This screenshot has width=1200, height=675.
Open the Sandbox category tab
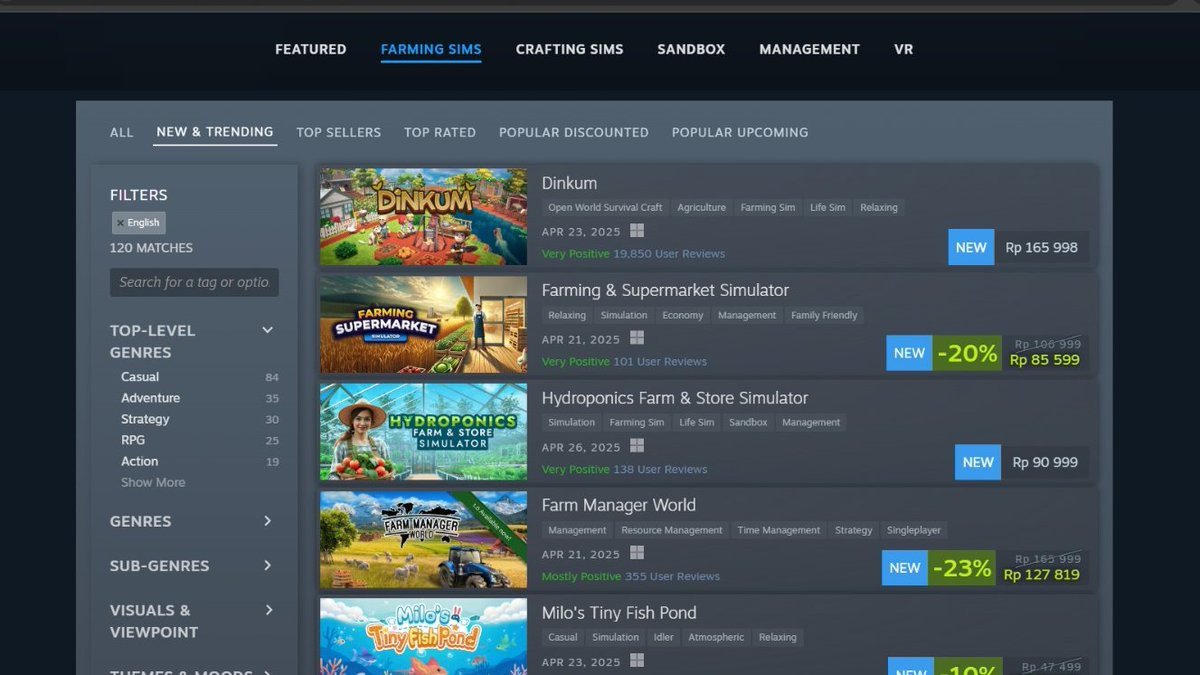(x=691, y=49)
